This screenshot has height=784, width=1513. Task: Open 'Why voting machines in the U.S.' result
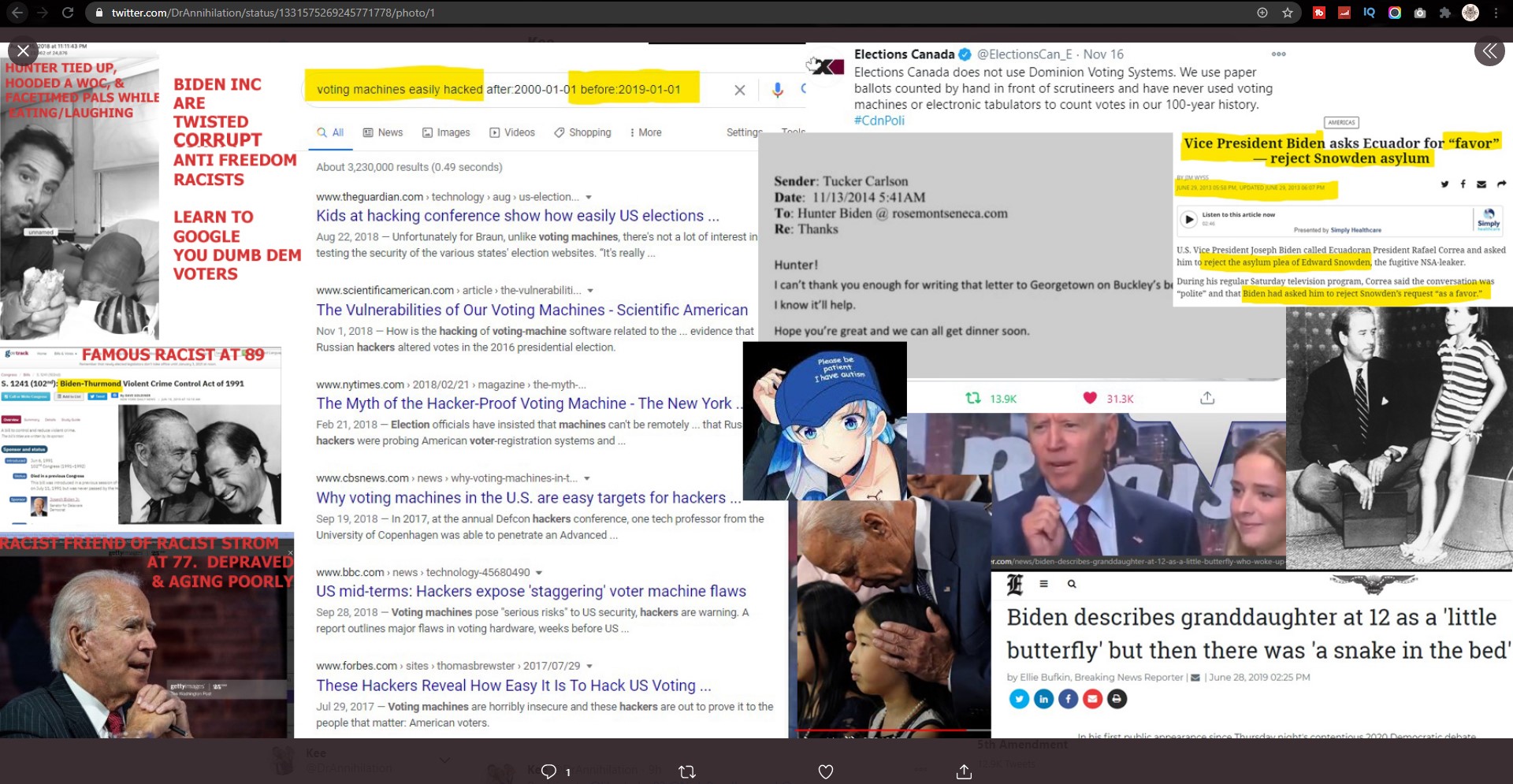tap(529, 498)
